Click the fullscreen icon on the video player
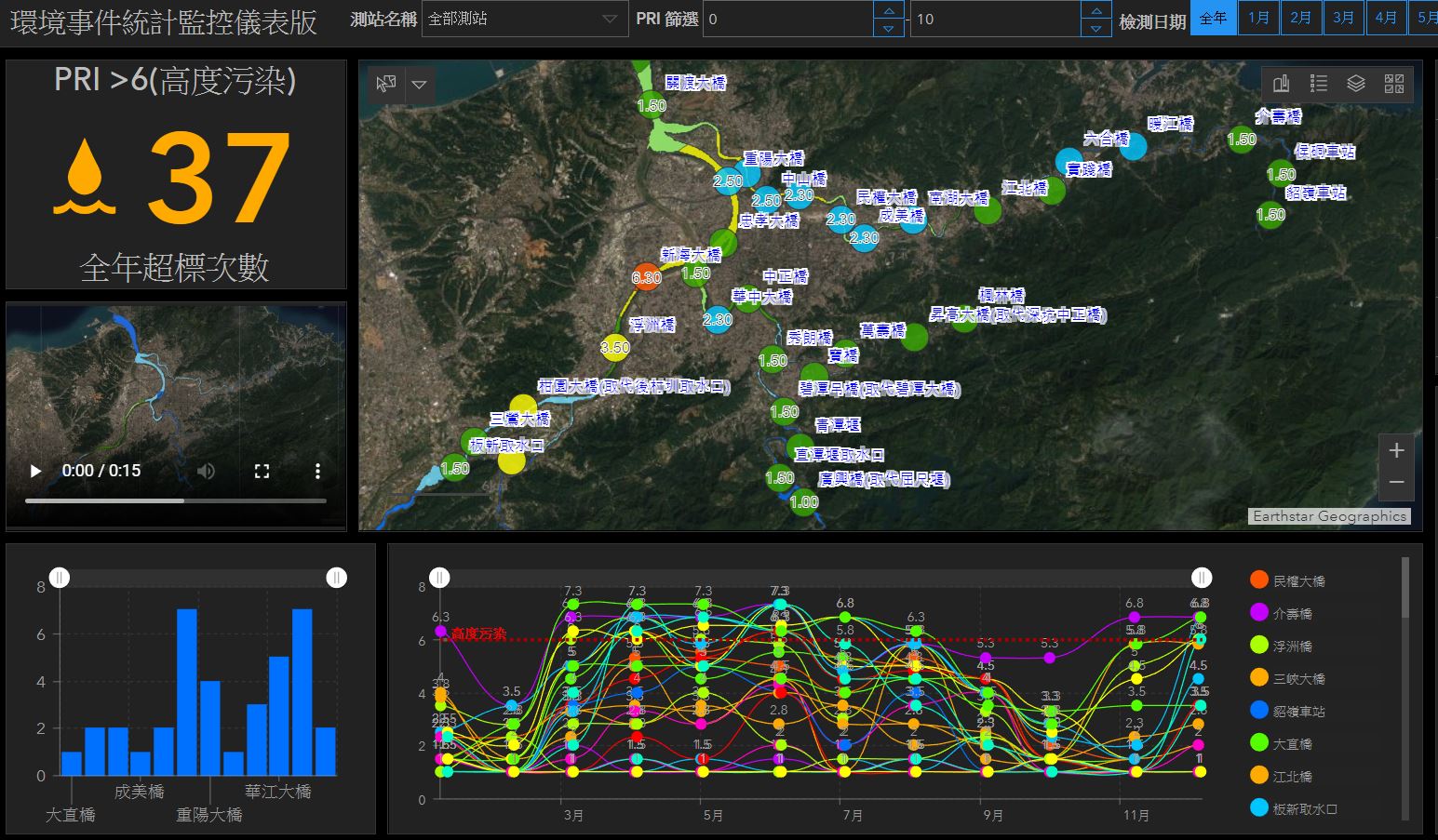The image size is (1438, 840). [262, 471]
